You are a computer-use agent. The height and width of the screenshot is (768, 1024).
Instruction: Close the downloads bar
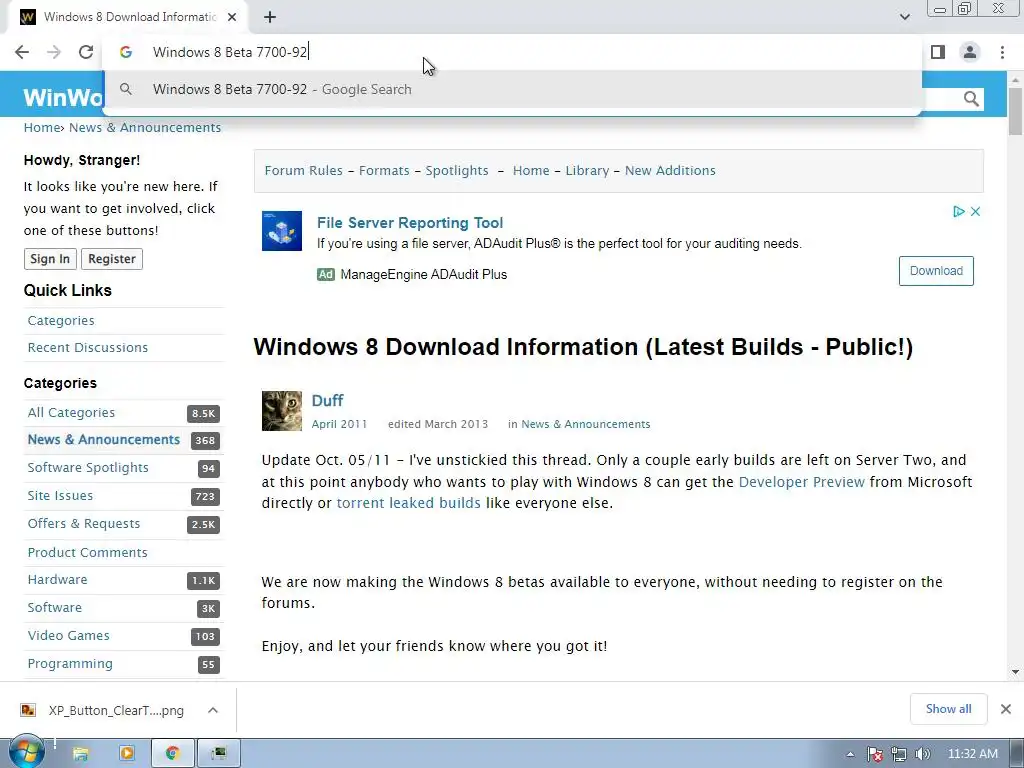point(1006,709)
